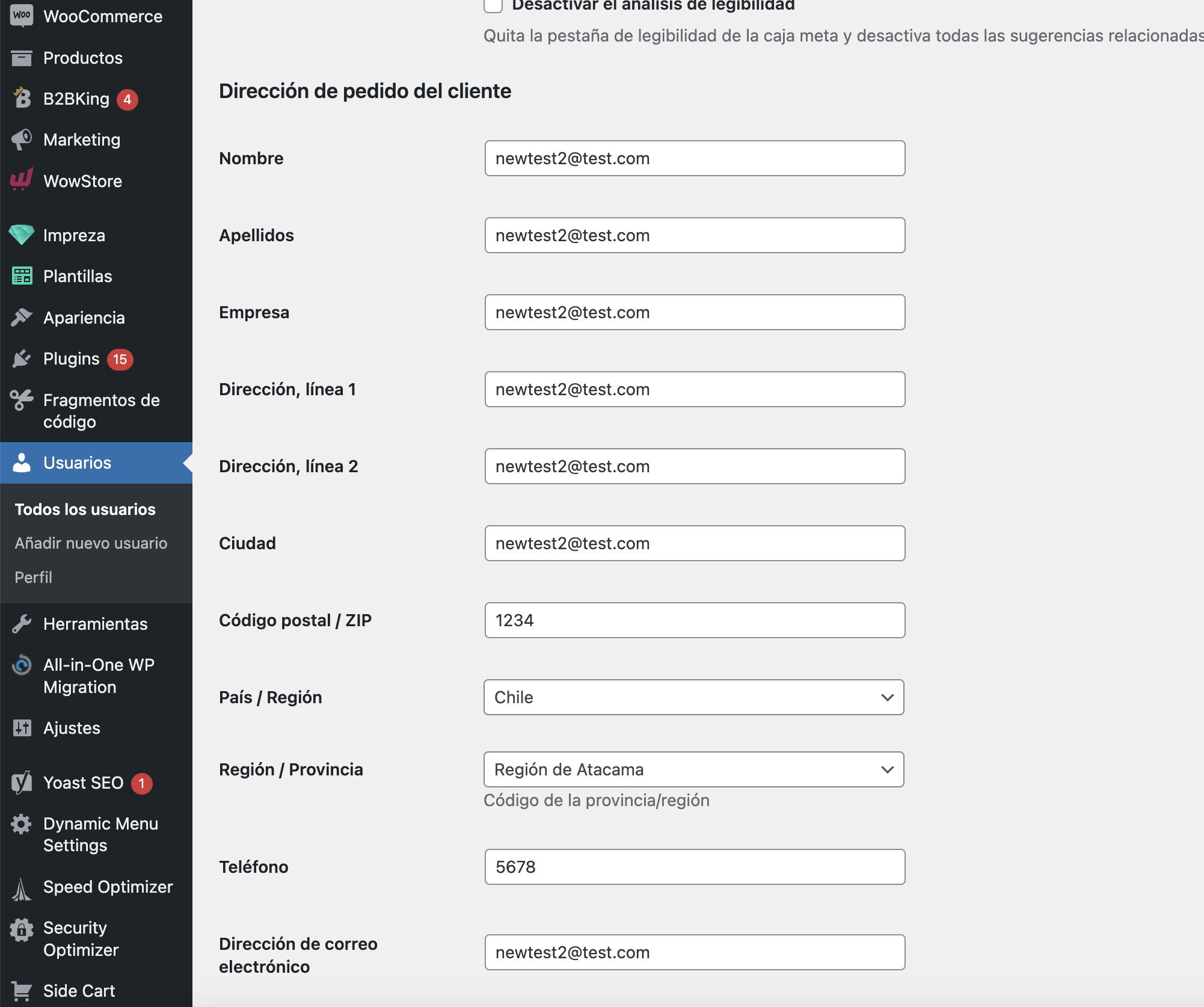
Task: Click the Impreza diamond icon
Action: [22, 235]
